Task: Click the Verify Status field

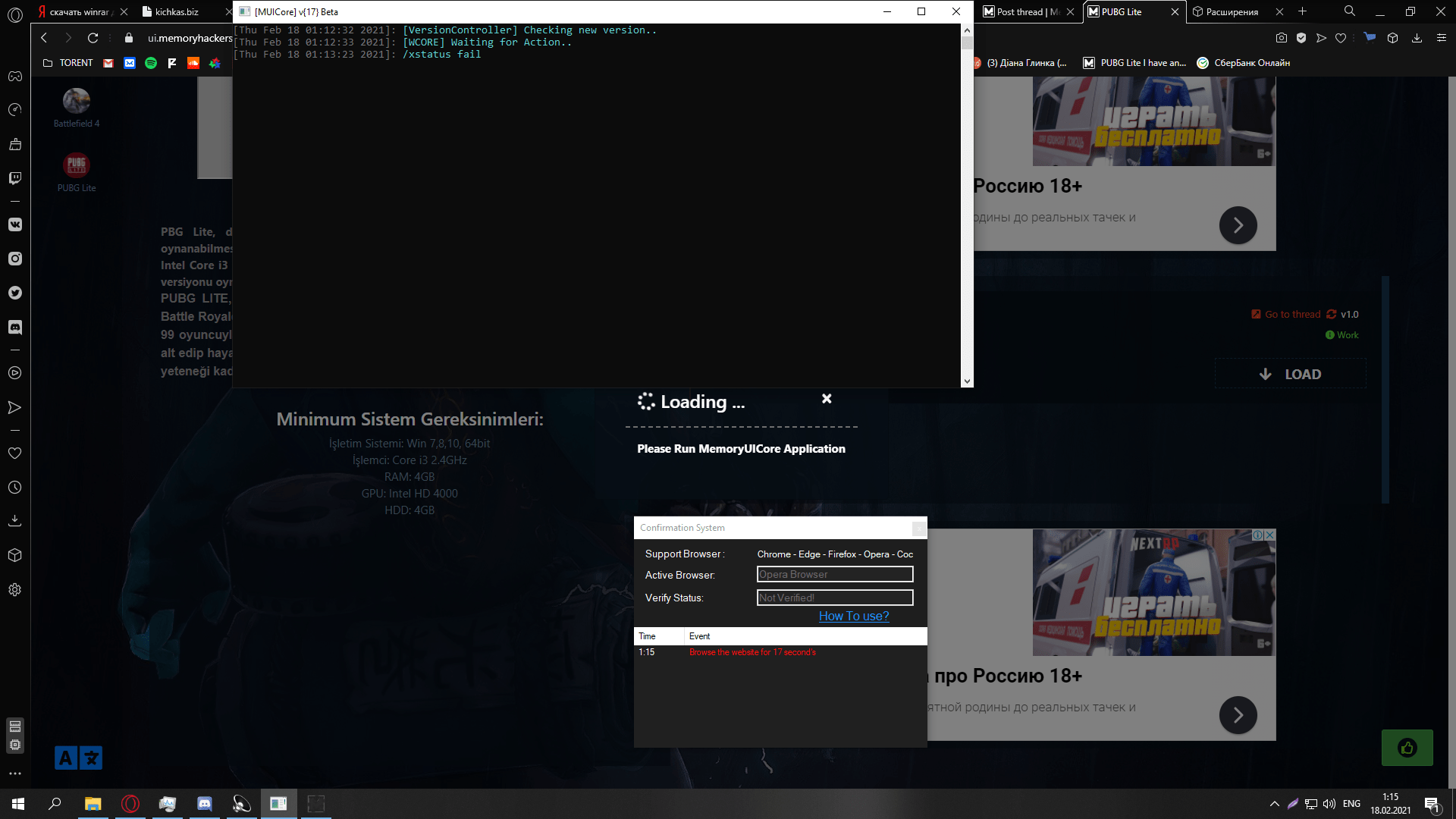Action: [835, 598]
